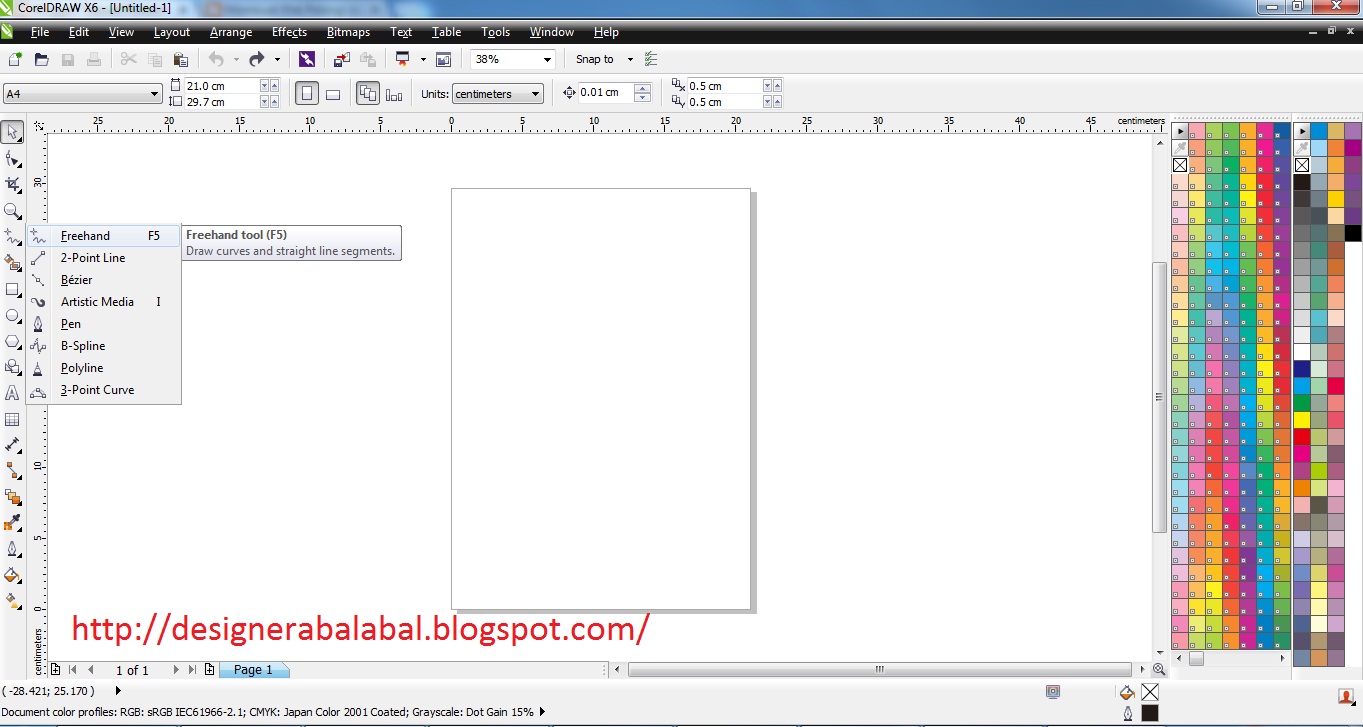
Task: Select the Rectangle tool
Action: pos(13,289)
